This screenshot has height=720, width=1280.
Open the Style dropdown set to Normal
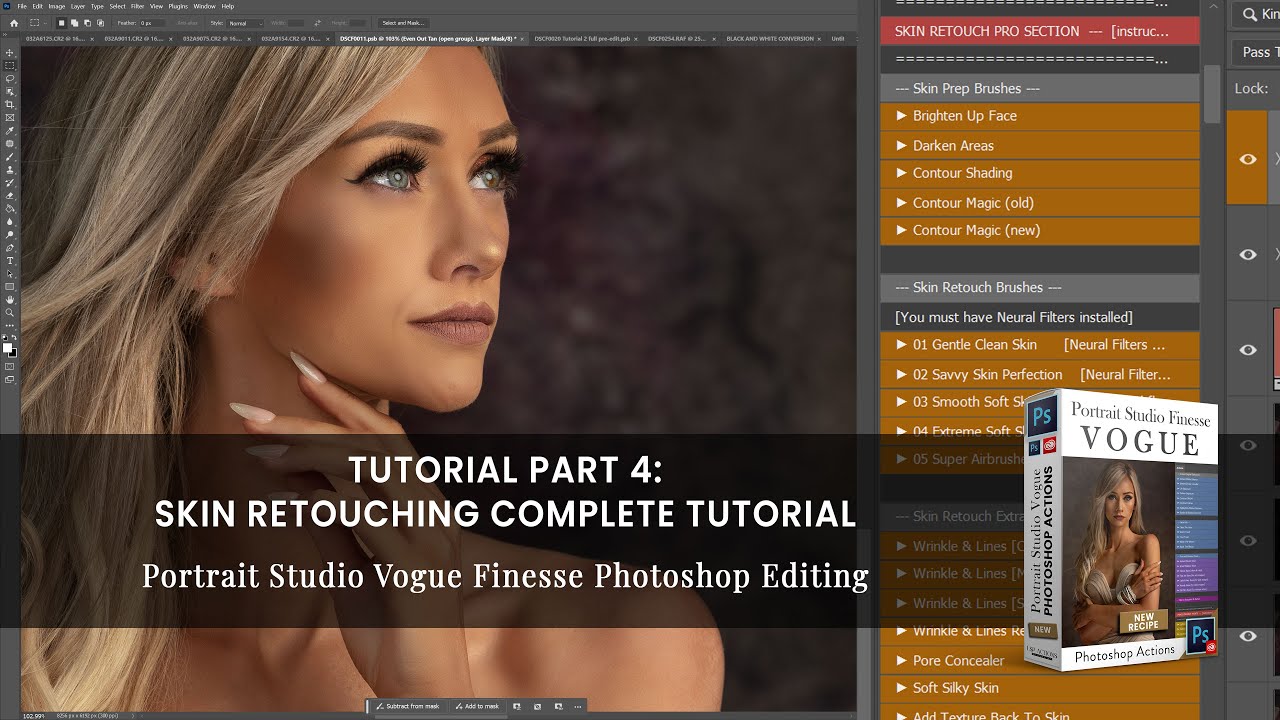click(245, 23)
